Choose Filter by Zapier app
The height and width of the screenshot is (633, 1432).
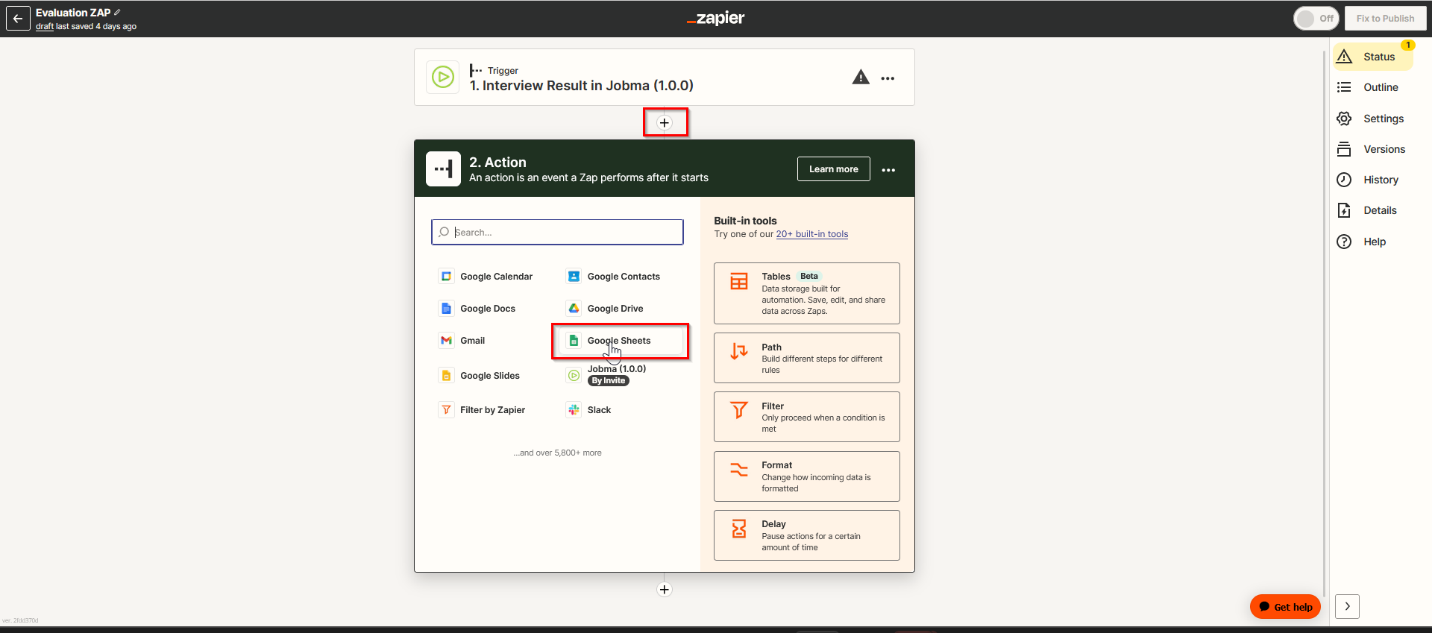click(482, 410)
